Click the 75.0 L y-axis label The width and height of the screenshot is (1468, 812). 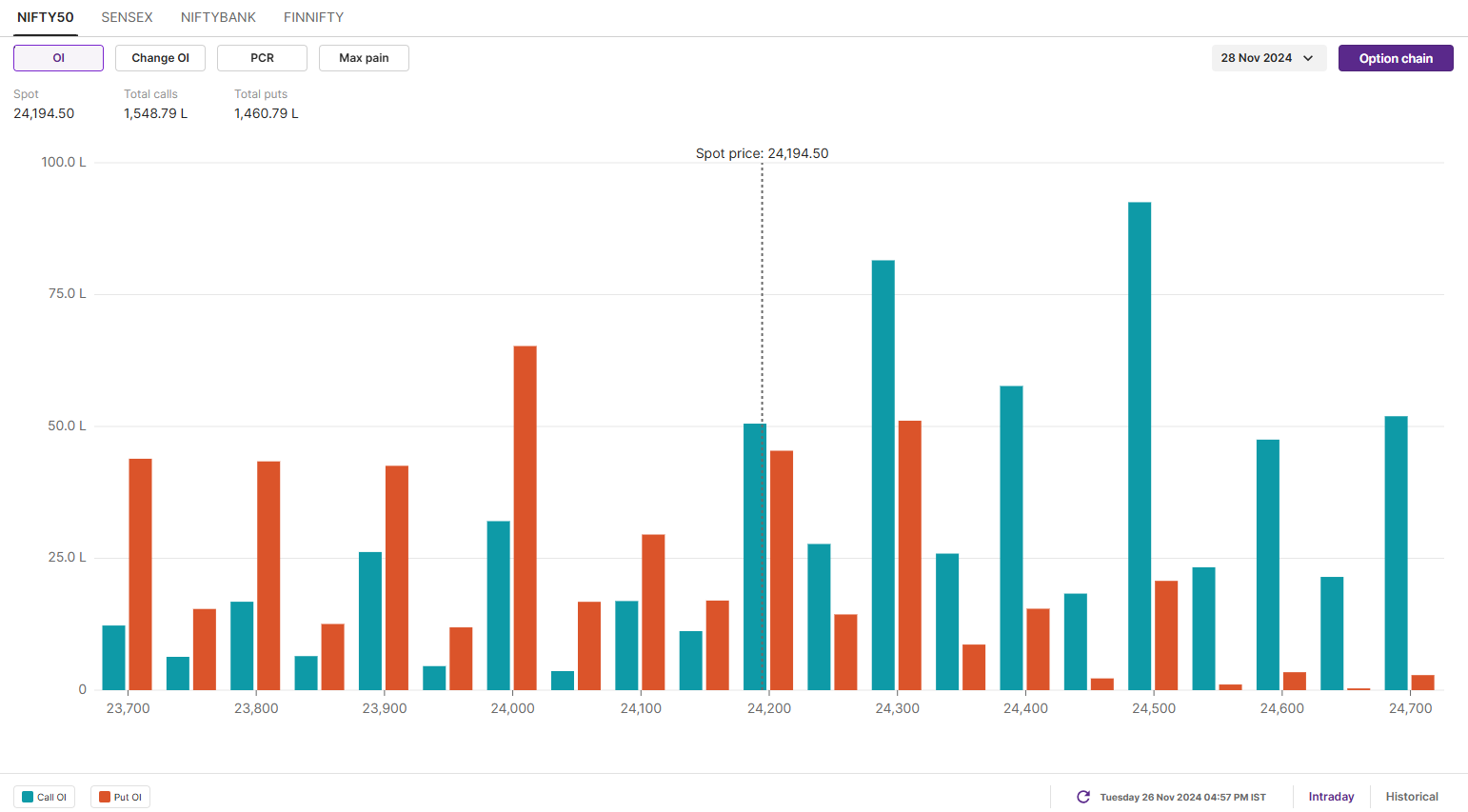[68, 293]
